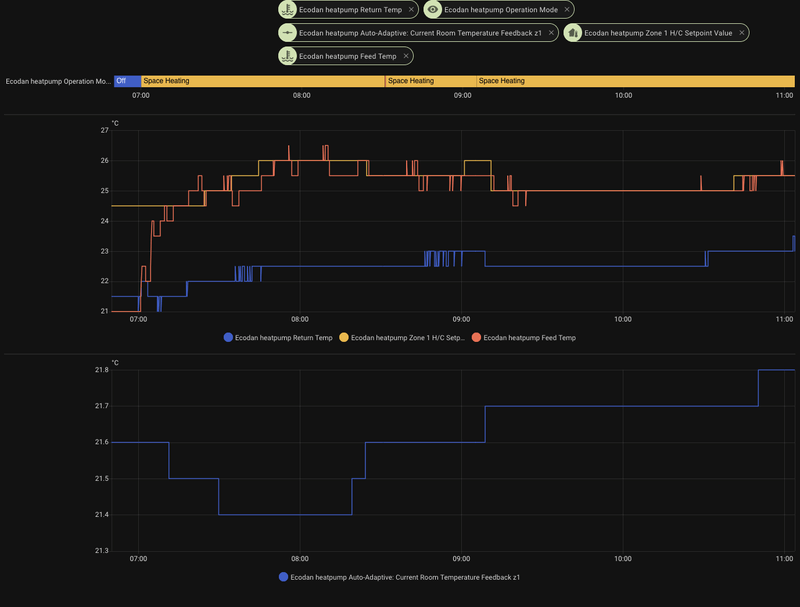Click the blue Return Temp legend dot

click(x=228, y=338)
